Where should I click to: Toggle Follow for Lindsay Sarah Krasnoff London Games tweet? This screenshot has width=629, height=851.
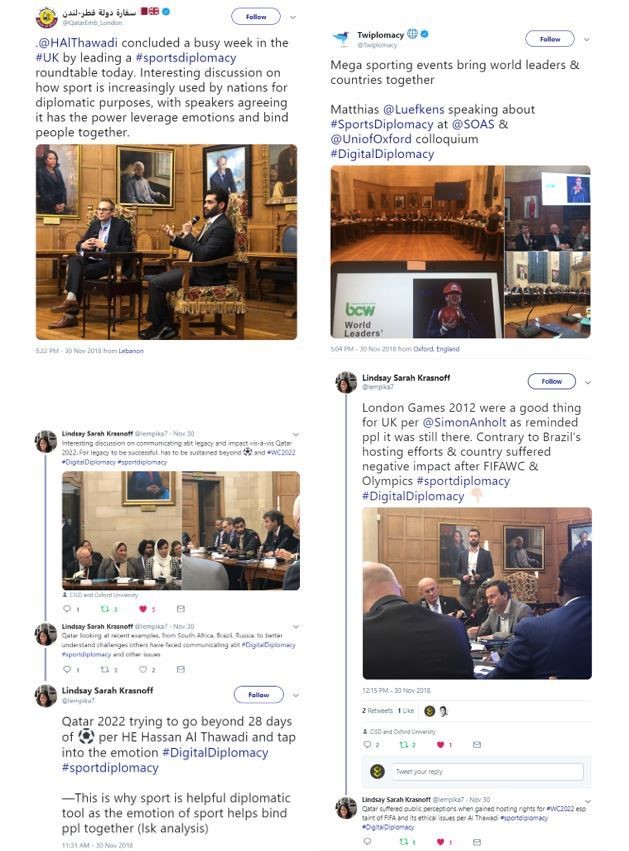(x=551, y=382)
